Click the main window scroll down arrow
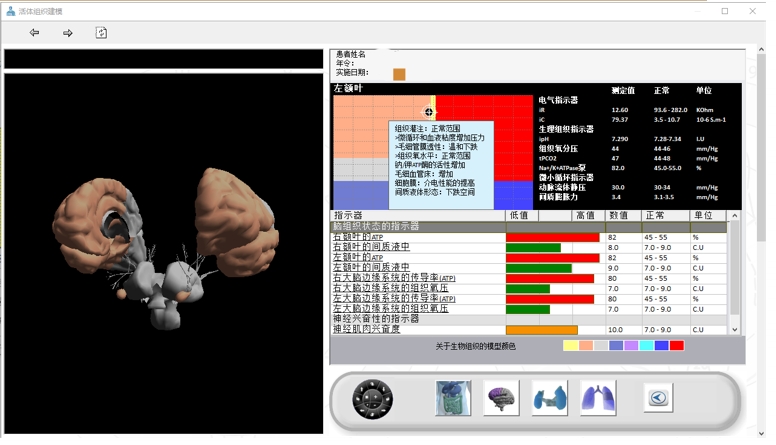The width and height of the screenshot is (776, 445). click(761, 433)
